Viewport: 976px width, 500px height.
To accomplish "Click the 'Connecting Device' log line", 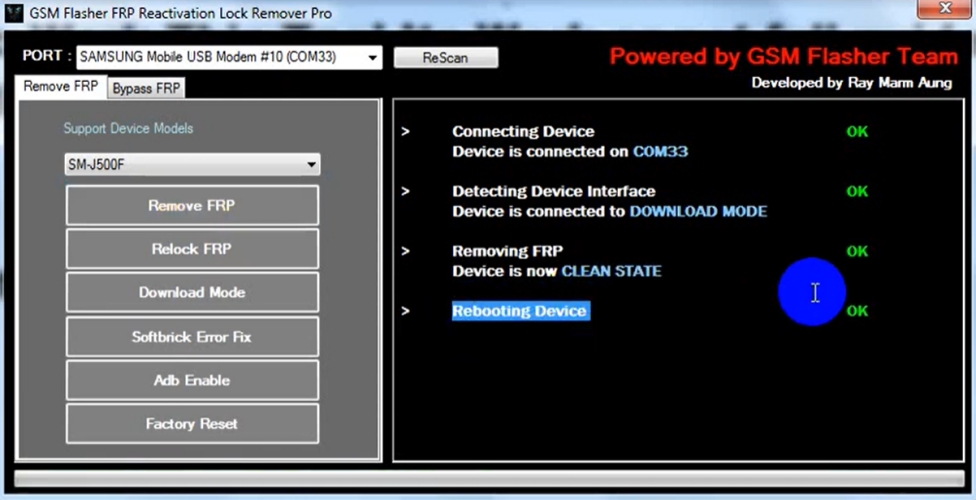I will 523,131.
